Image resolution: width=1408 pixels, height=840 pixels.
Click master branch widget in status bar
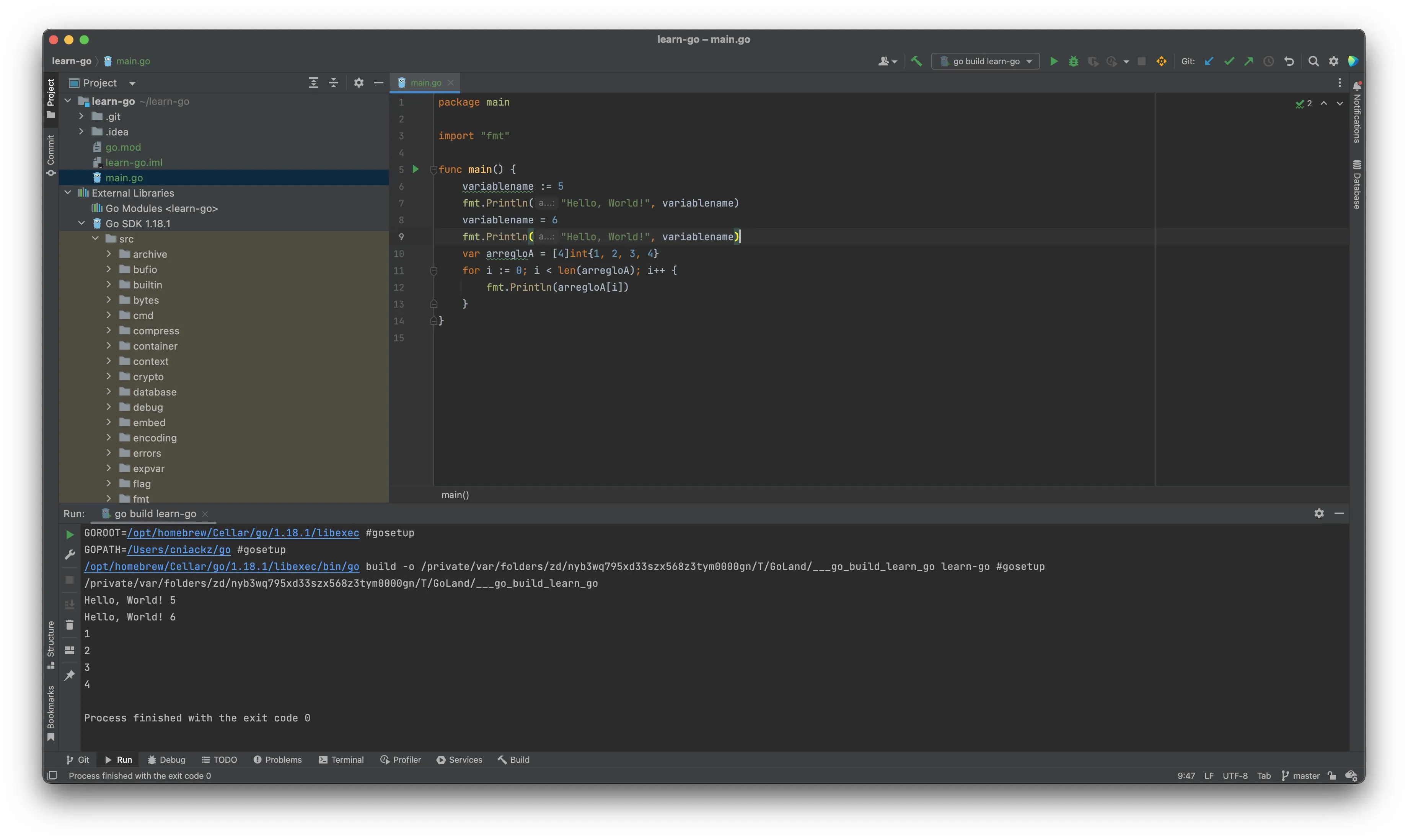(1301, 775)
